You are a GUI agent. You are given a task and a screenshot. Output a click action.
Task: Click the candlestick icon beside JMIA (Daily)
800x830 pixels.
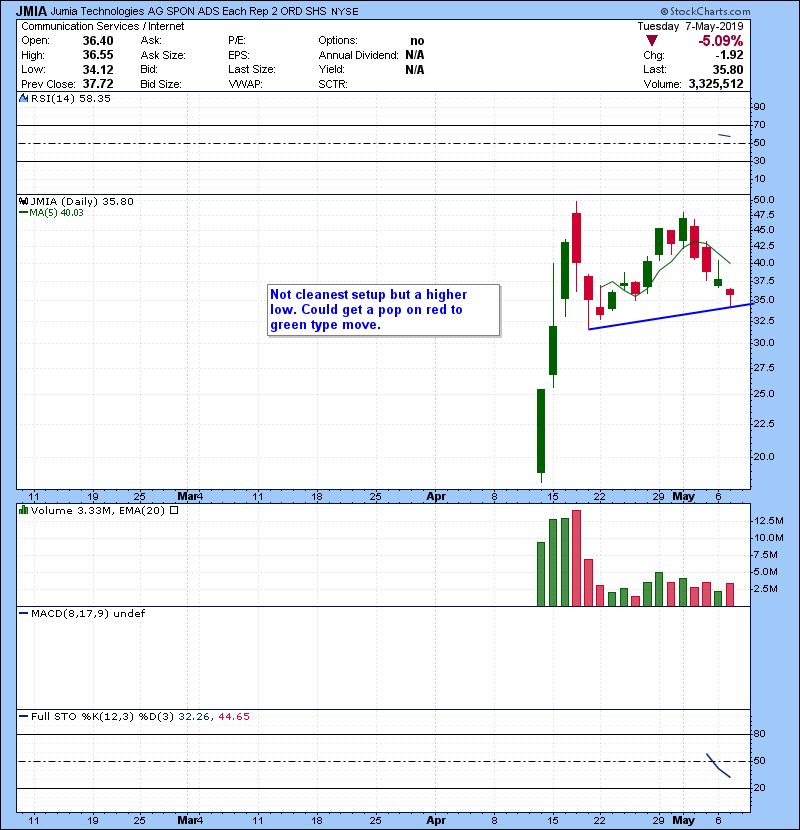pos(23,201)
